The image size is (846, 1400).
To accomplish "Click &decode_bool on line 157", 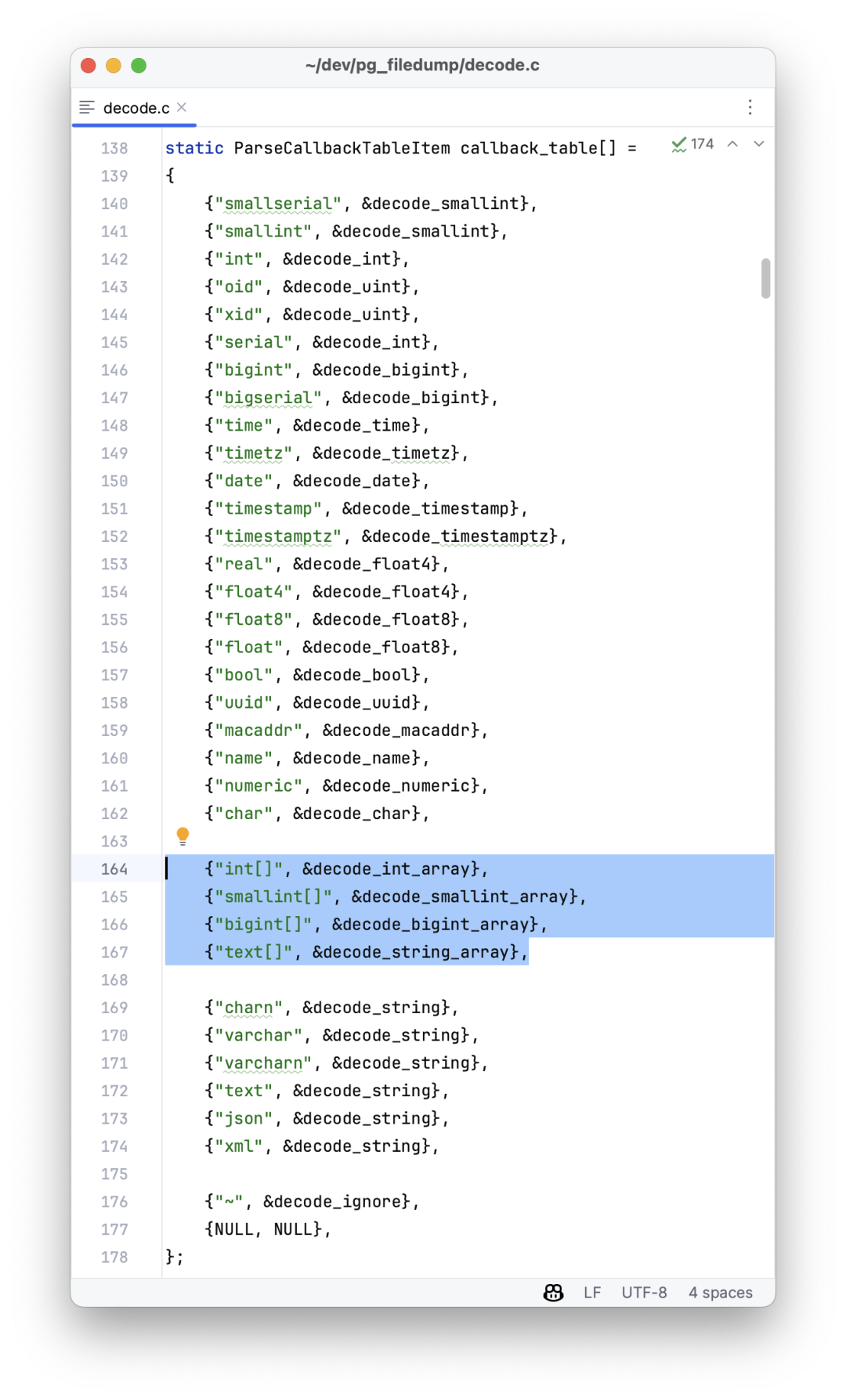I will [x=352, y=675].
